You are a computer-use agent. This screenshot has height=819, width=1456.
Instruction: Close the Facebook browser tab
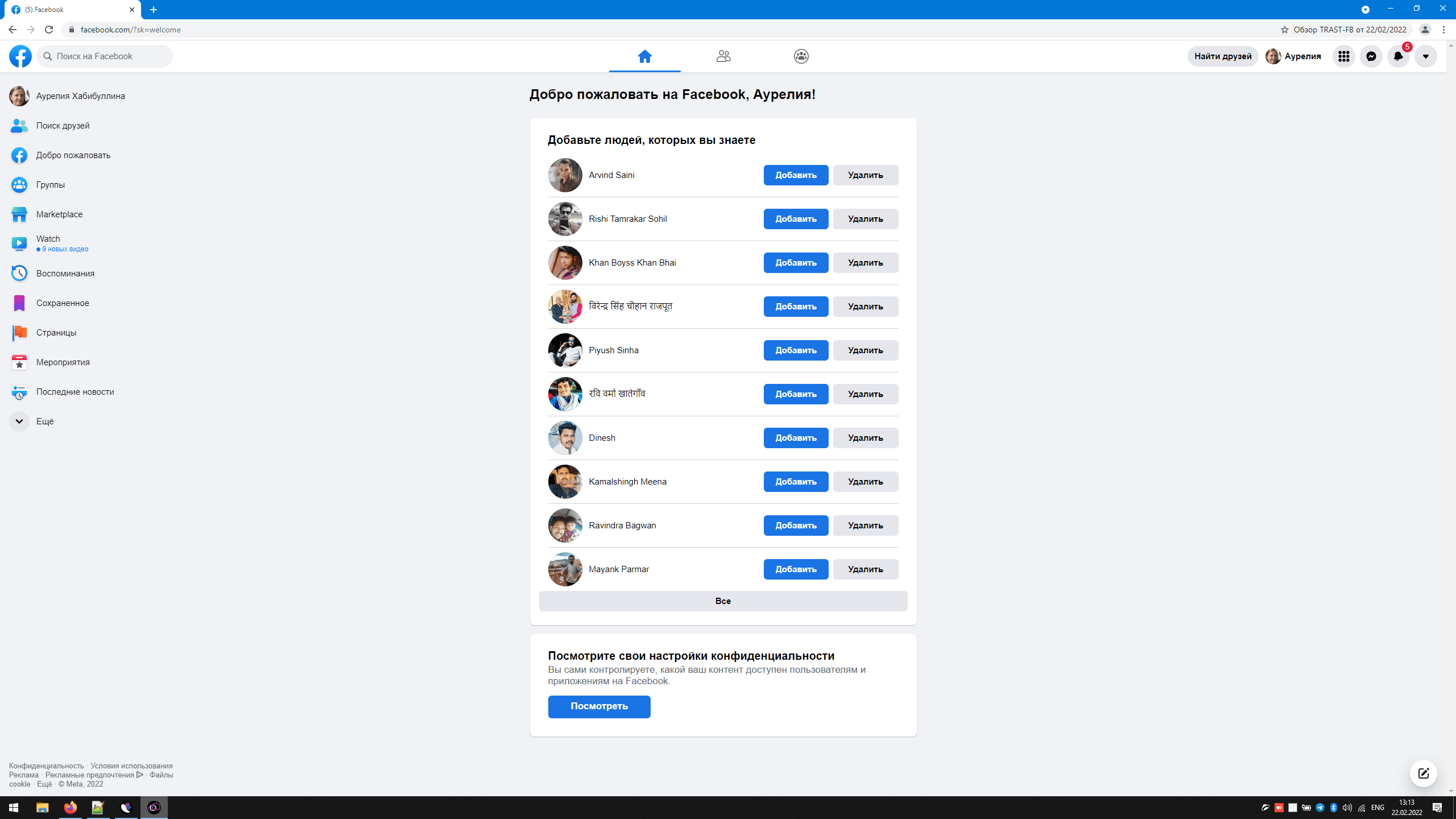click(x=132, y=10)
